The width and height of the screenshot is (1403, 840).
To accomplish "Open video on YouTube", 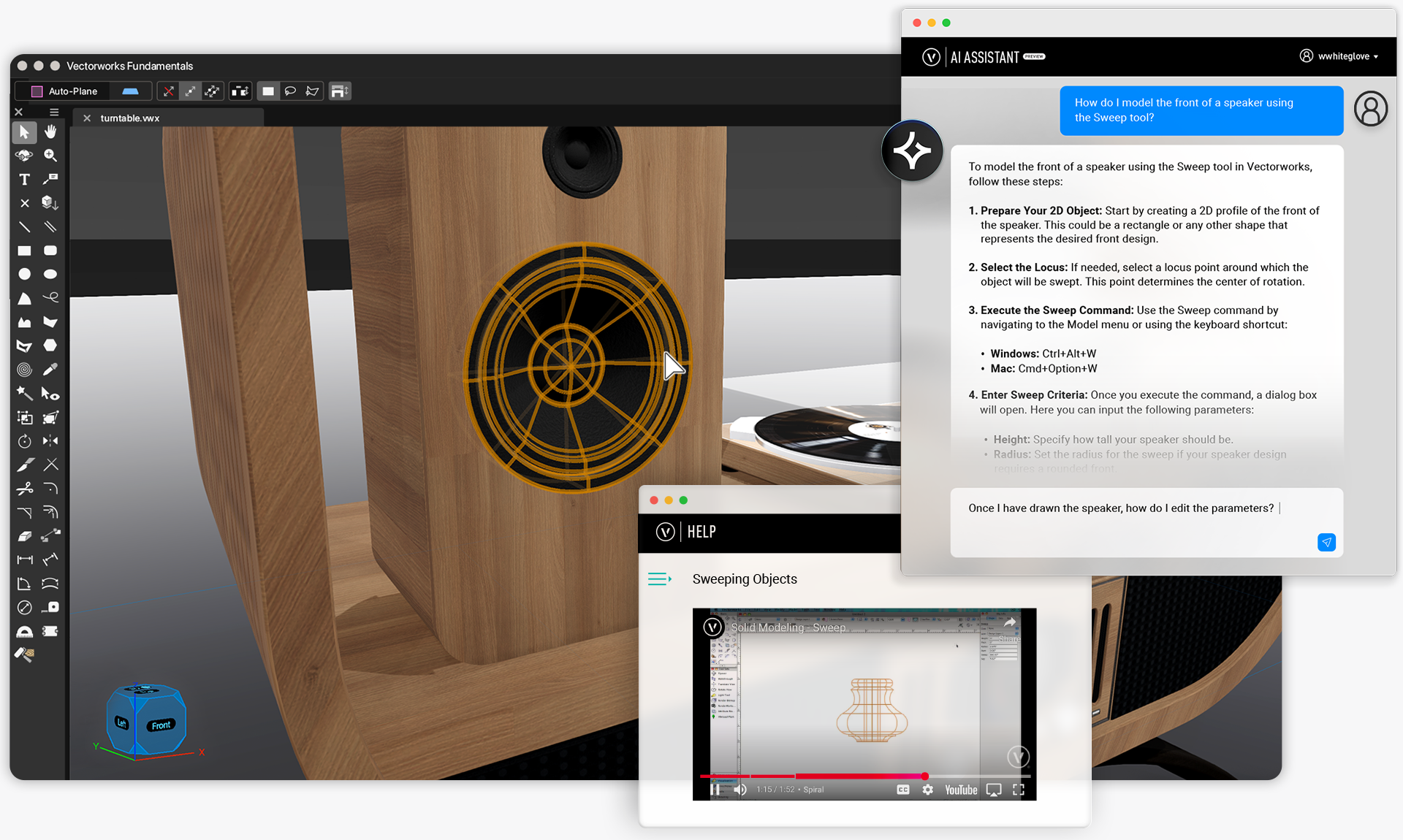I will click(960, 790).
